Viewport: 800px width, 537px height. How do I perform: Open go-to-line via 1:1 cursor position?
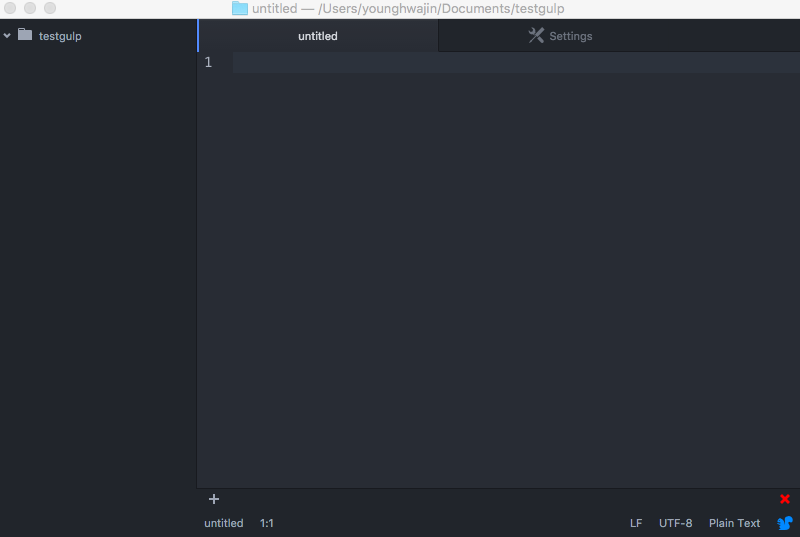pos(267,523)
